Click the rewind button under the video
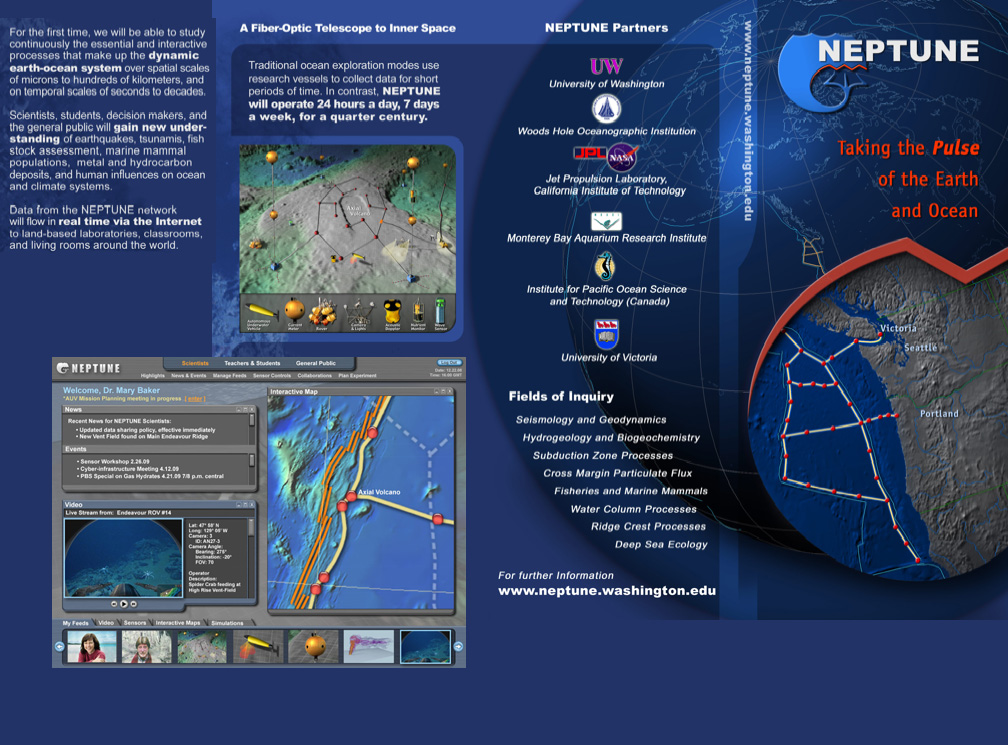This screenshot has height=745, width=1008. point(114,604)
